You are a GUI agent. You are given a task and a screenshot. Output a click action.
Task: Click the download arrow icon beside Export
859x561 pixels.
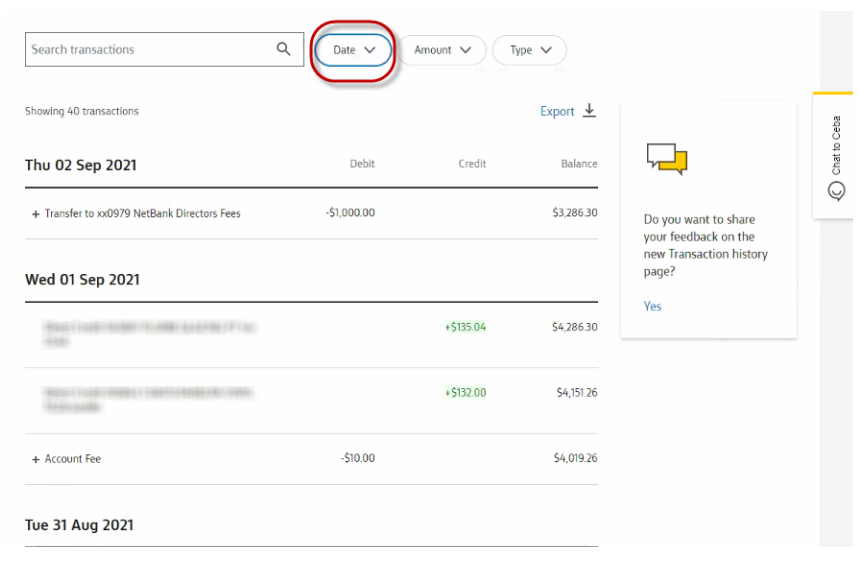coord(589,111)
